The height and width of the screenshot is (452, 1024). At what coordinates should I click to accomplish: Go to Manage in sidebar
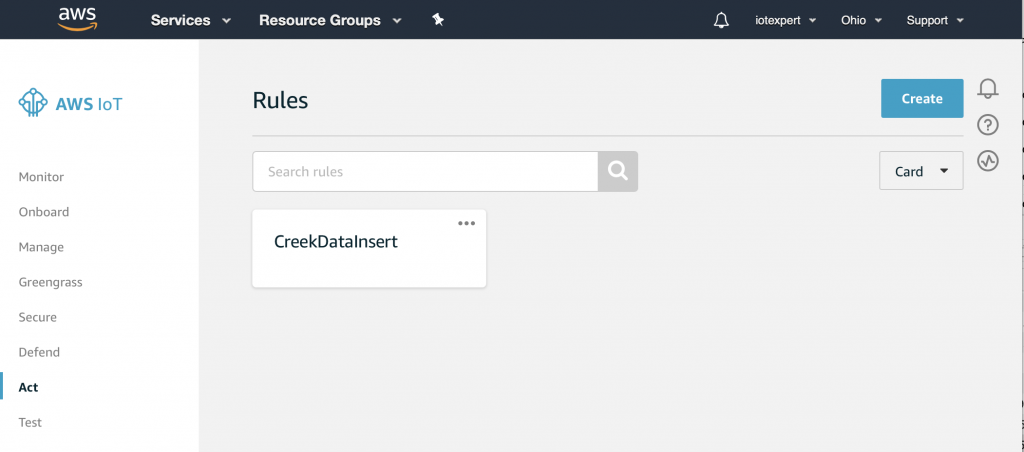pyautogui.click(x=41, y=248)
